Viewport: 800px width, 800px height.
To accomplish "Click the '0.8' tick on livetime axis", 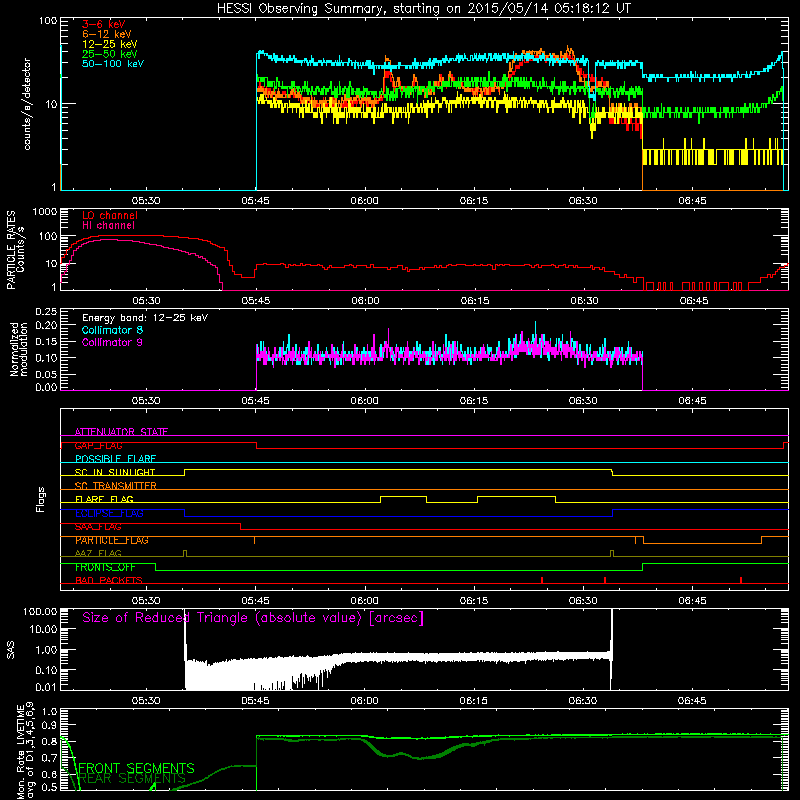I will 49,741.
